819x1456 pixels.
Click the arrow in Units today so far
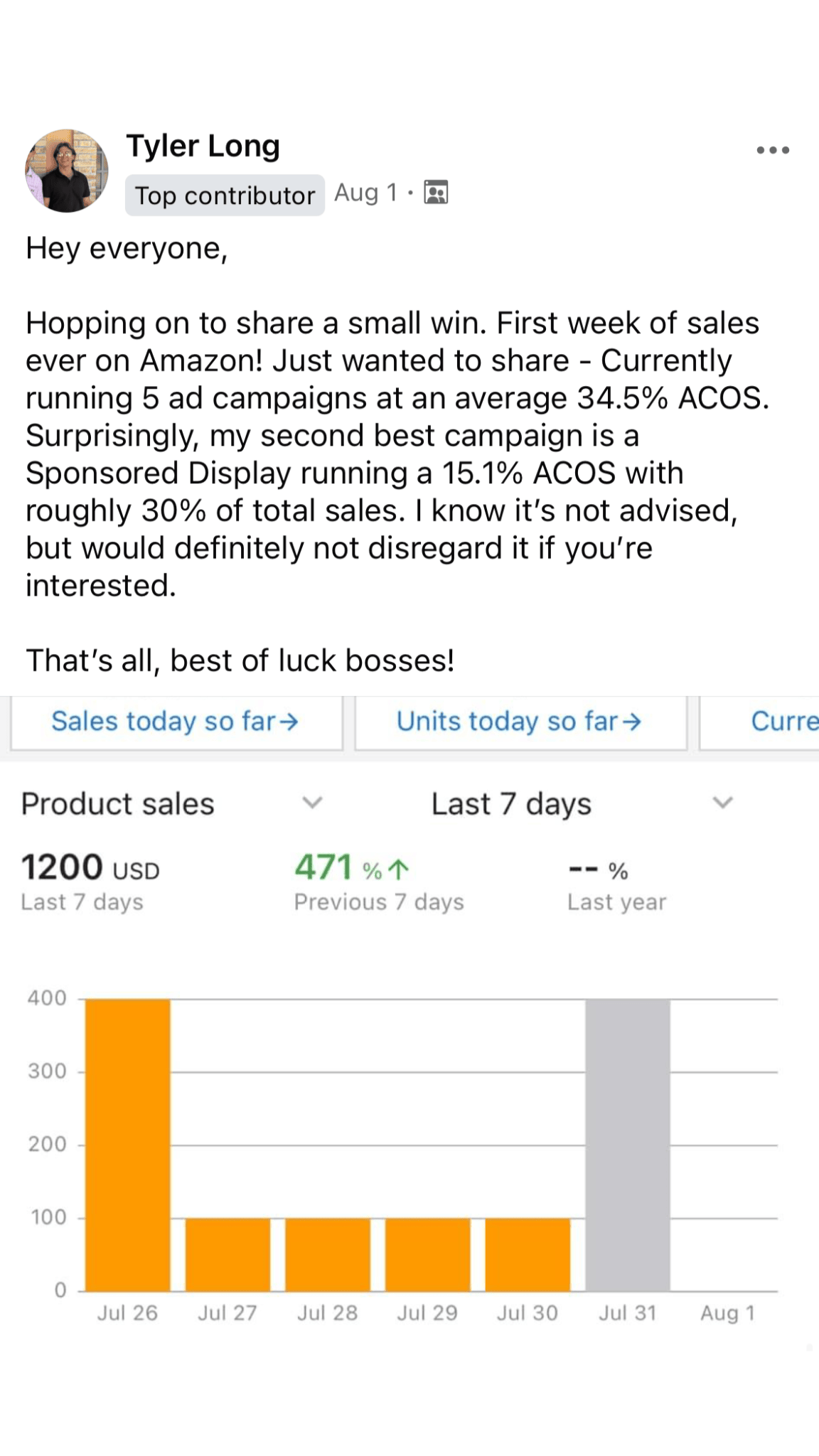click(x=632, y=722)
